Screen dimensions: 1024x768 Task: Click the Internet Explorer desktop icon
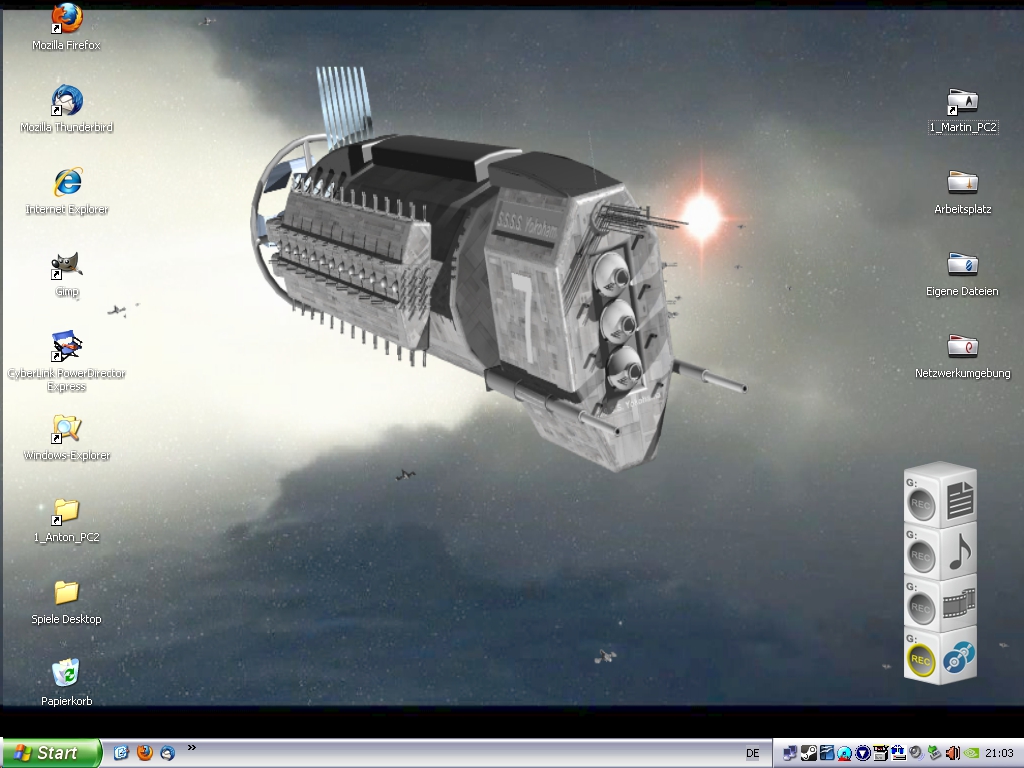point(66,183)
